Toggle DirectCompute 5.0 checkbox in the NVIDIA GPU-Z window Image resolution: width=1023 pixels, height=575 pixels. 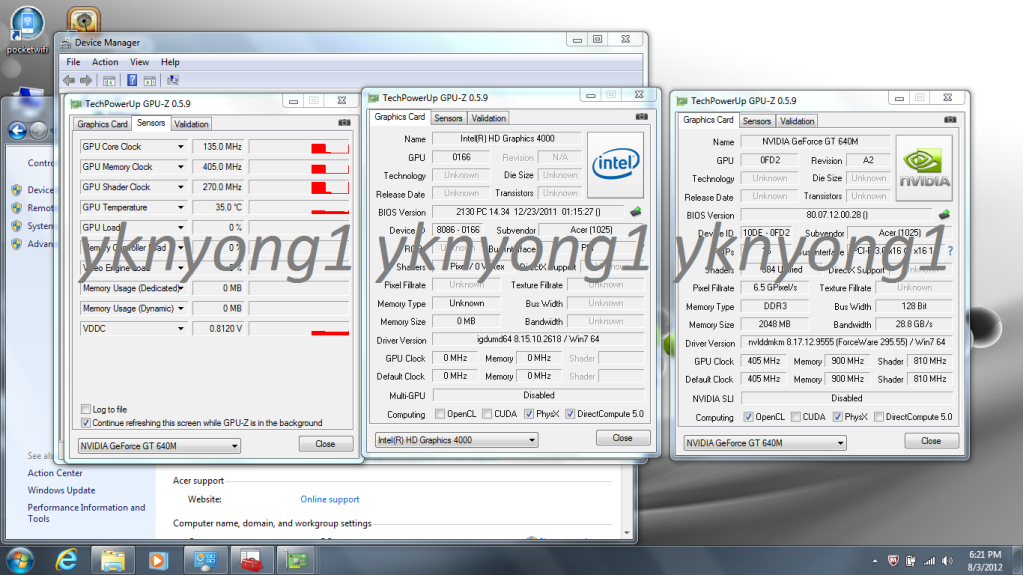(x=879, y=416)
